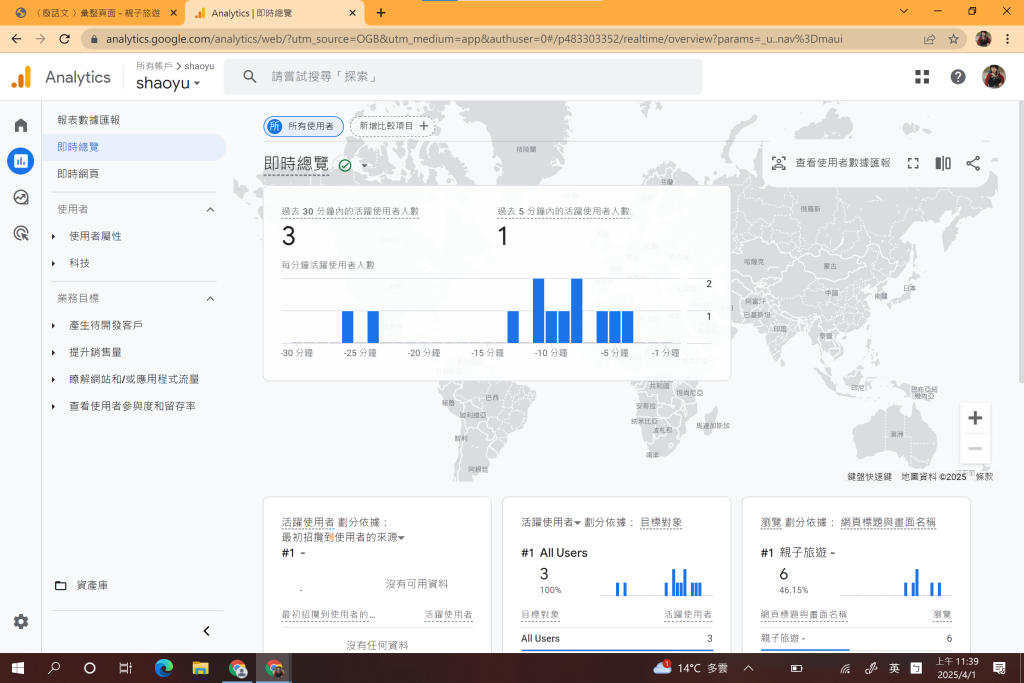Open dropdown arrow next to 即時總覽 title

pos(365,166)
